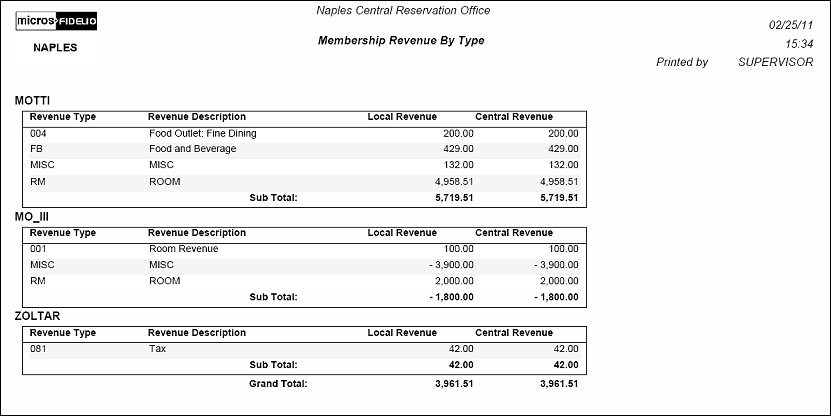Select the SUPERVISOR user name
This screenshot has height=416, width=831.
pos(775,62)
